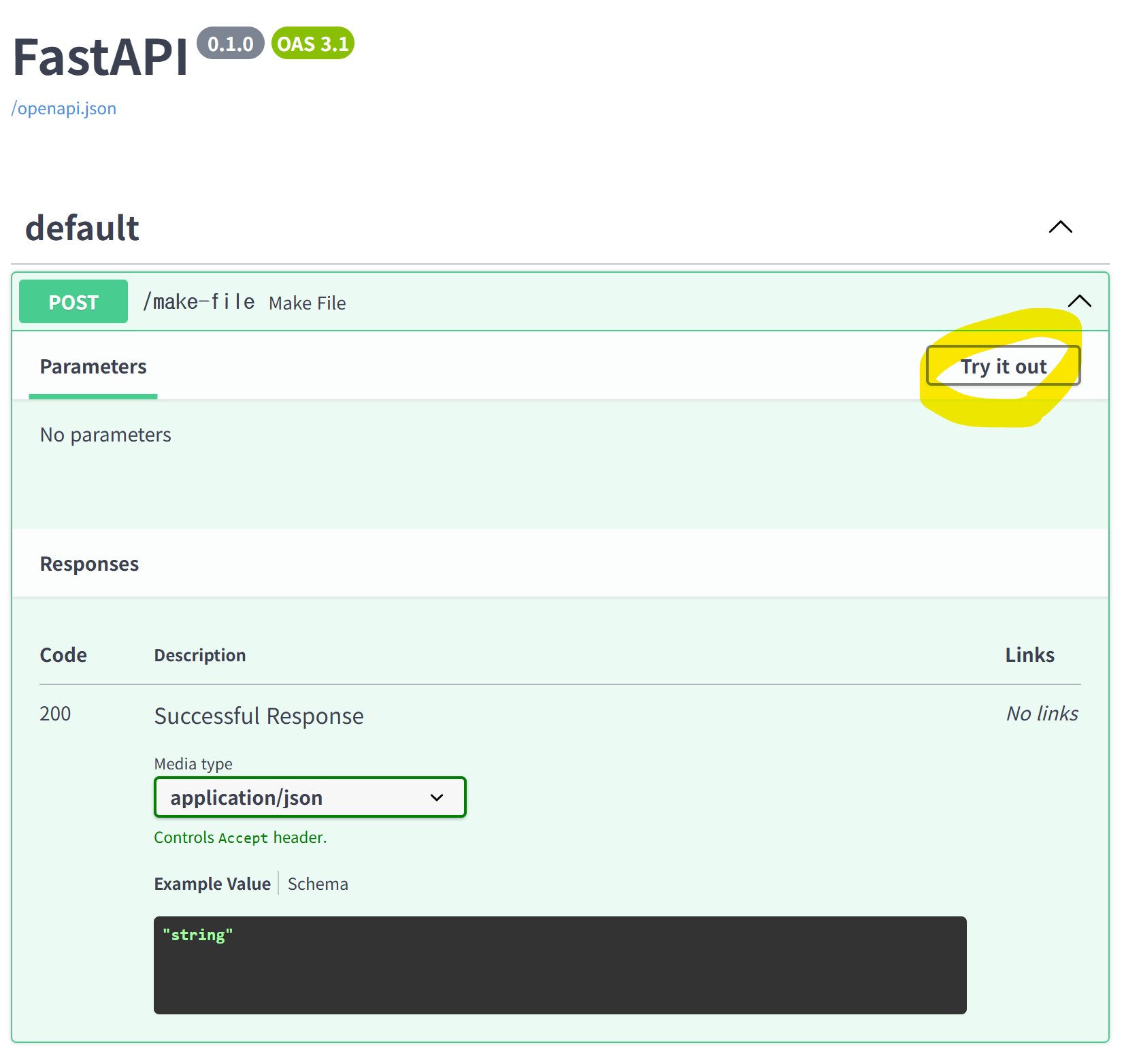Click the "string" example value box
Image resolution: width=1124 pixels, height=1064 pixels.
point(560,965)
